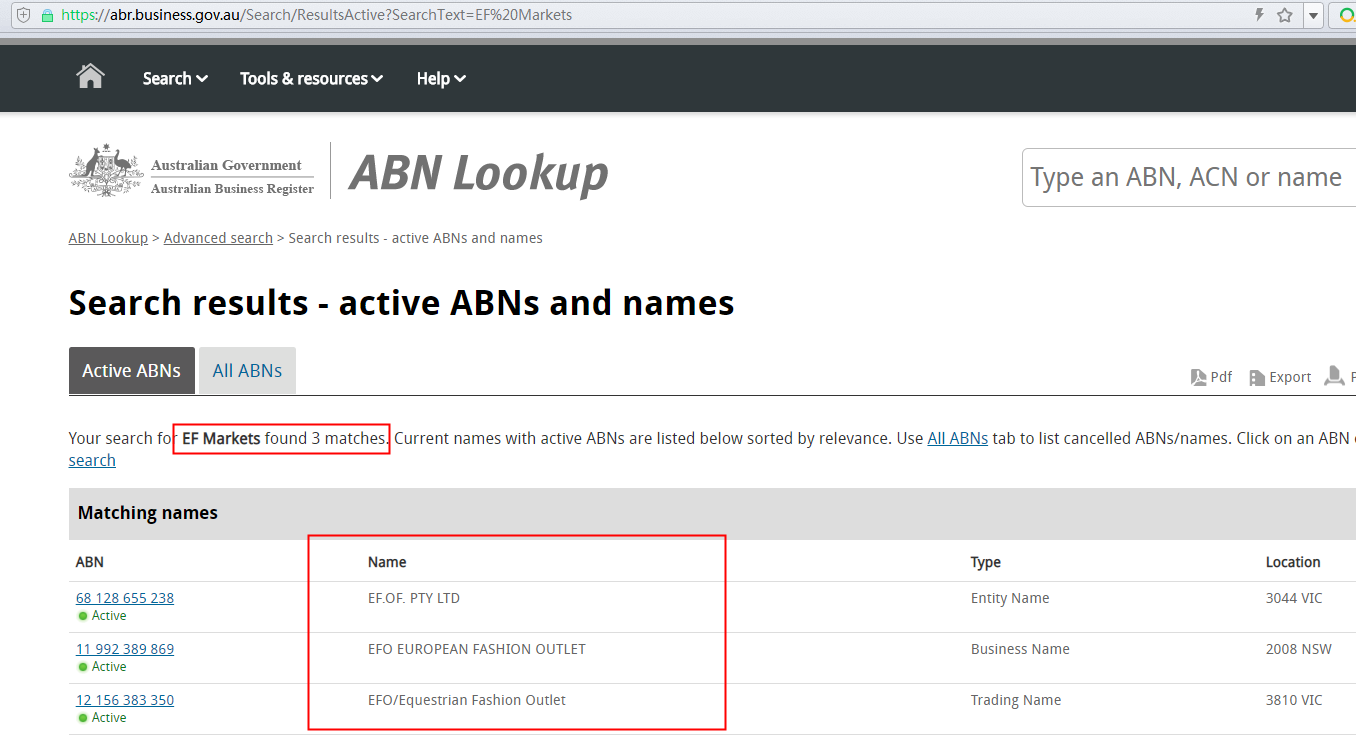This screenshot has width=1356, height=738.
Task: Click the Export results icon
Action: pos(1257,377)
